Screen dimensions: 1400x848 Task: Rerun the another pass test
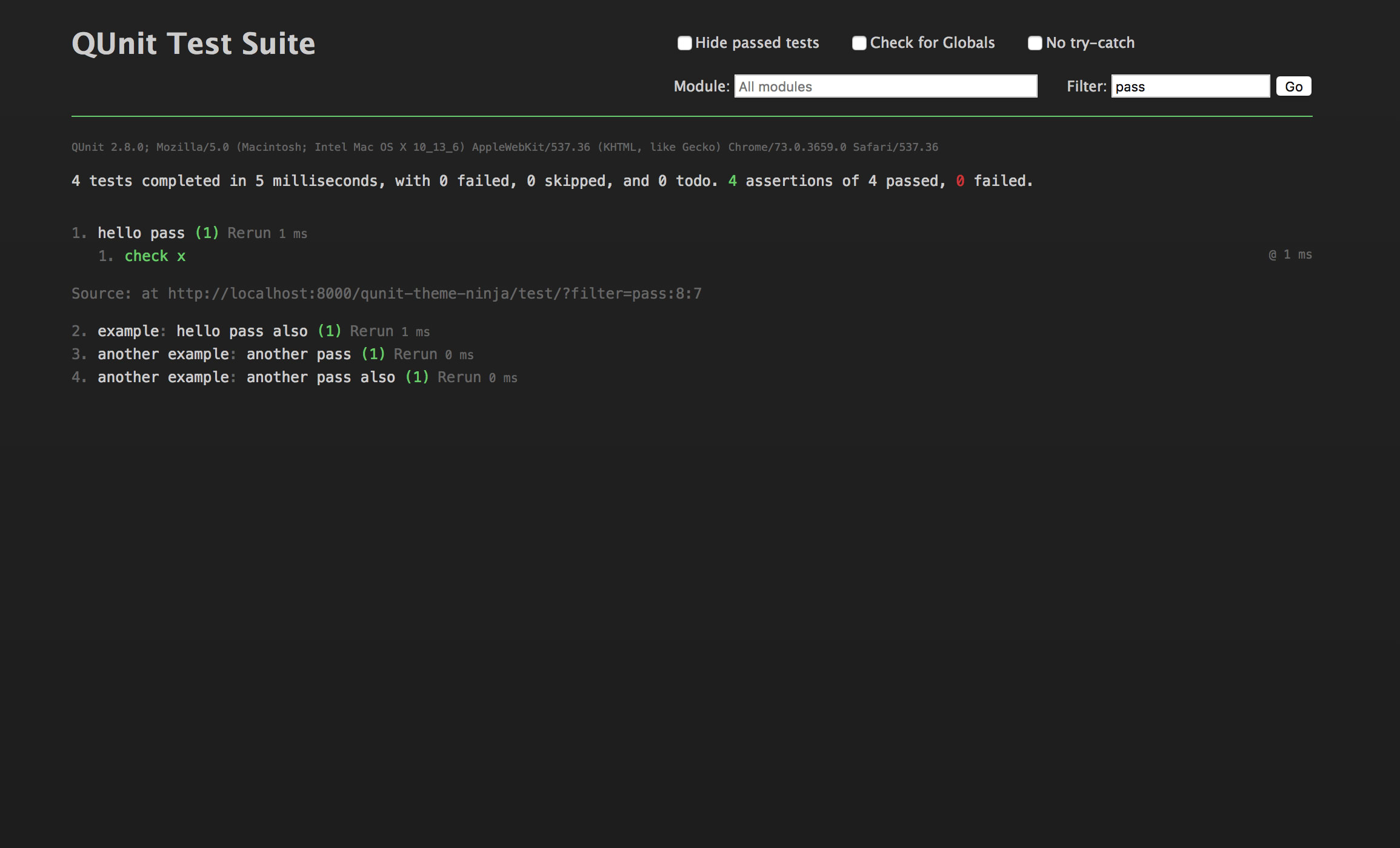415,354
